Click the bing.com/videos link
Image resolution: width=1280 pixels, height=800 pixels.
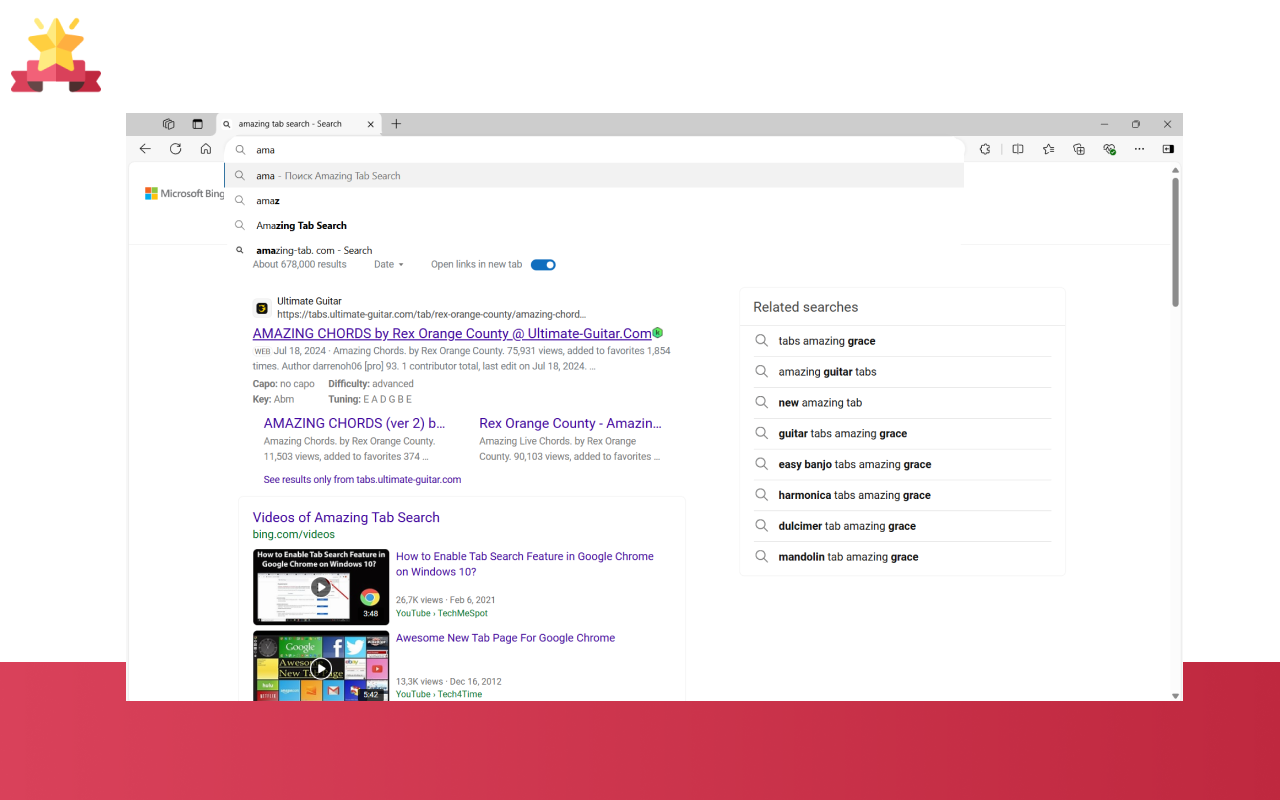click(294, 535)
